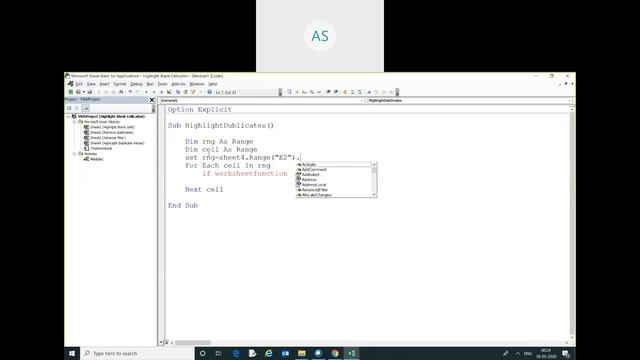Open the Tools menu
640x360 pixels.
[162, 84]
